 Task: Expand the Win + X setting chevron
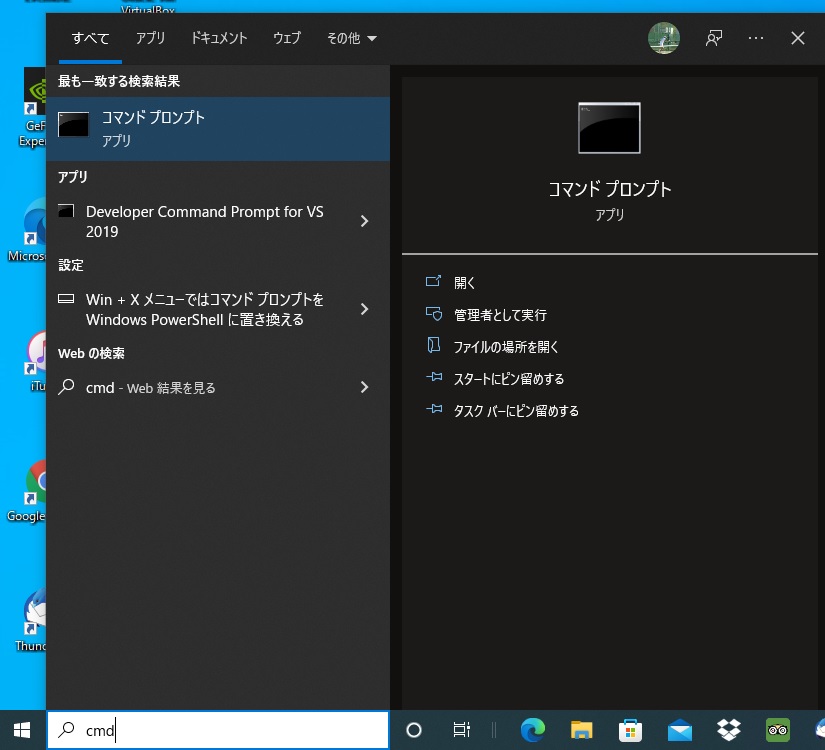pos(364,309)
